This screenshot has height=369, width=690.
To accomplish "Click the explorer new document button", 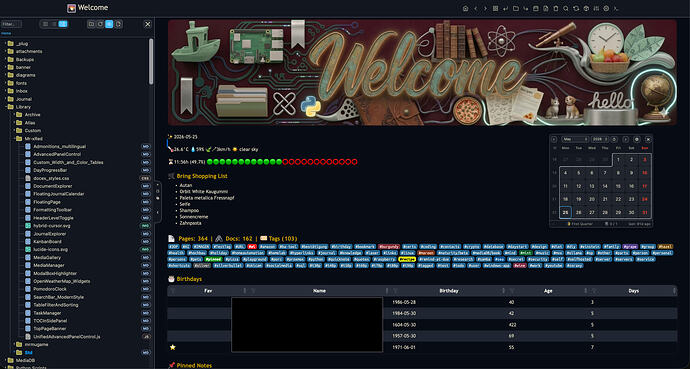I will coord(119,24).
